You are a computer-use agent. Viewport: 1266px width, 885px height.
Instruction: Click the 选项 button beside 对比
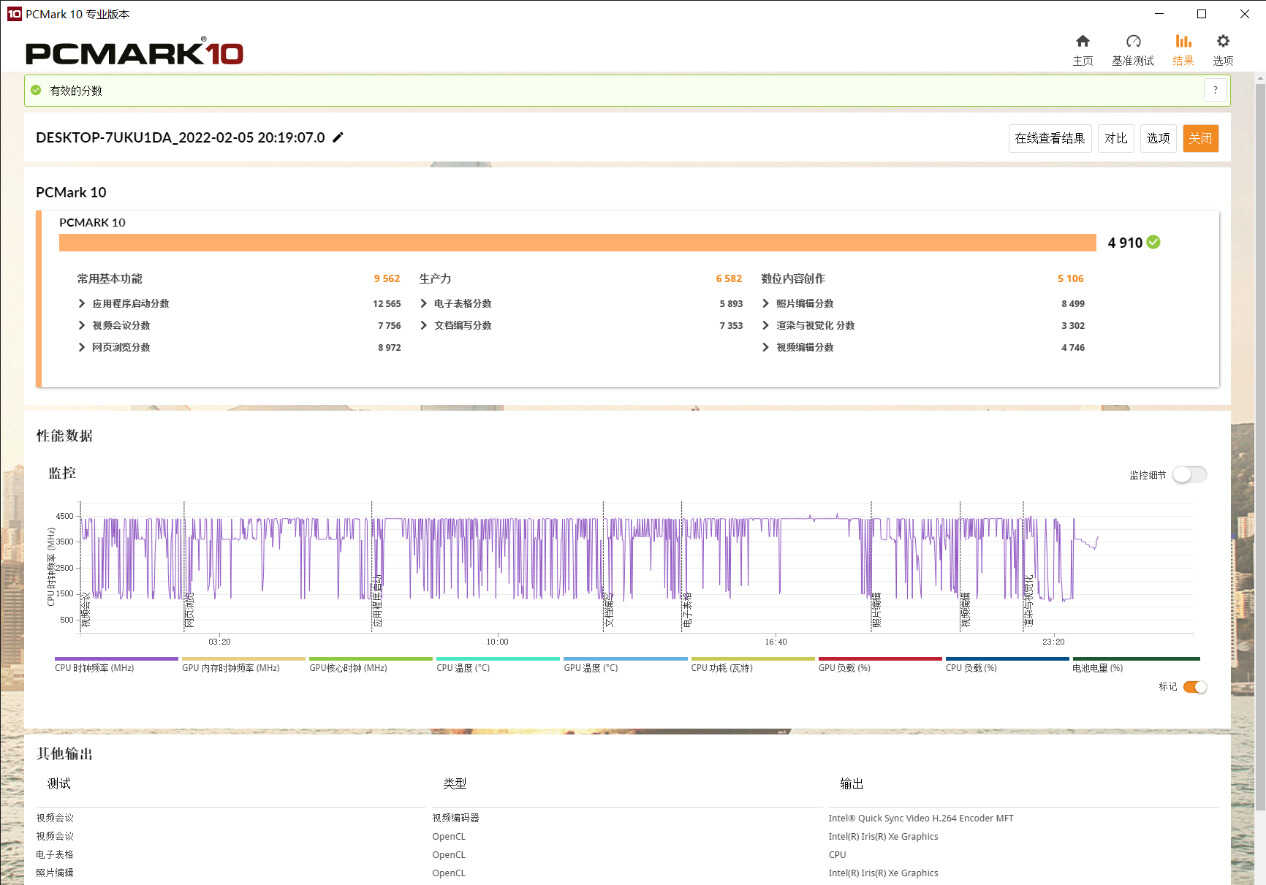(x=1158, y=138)
